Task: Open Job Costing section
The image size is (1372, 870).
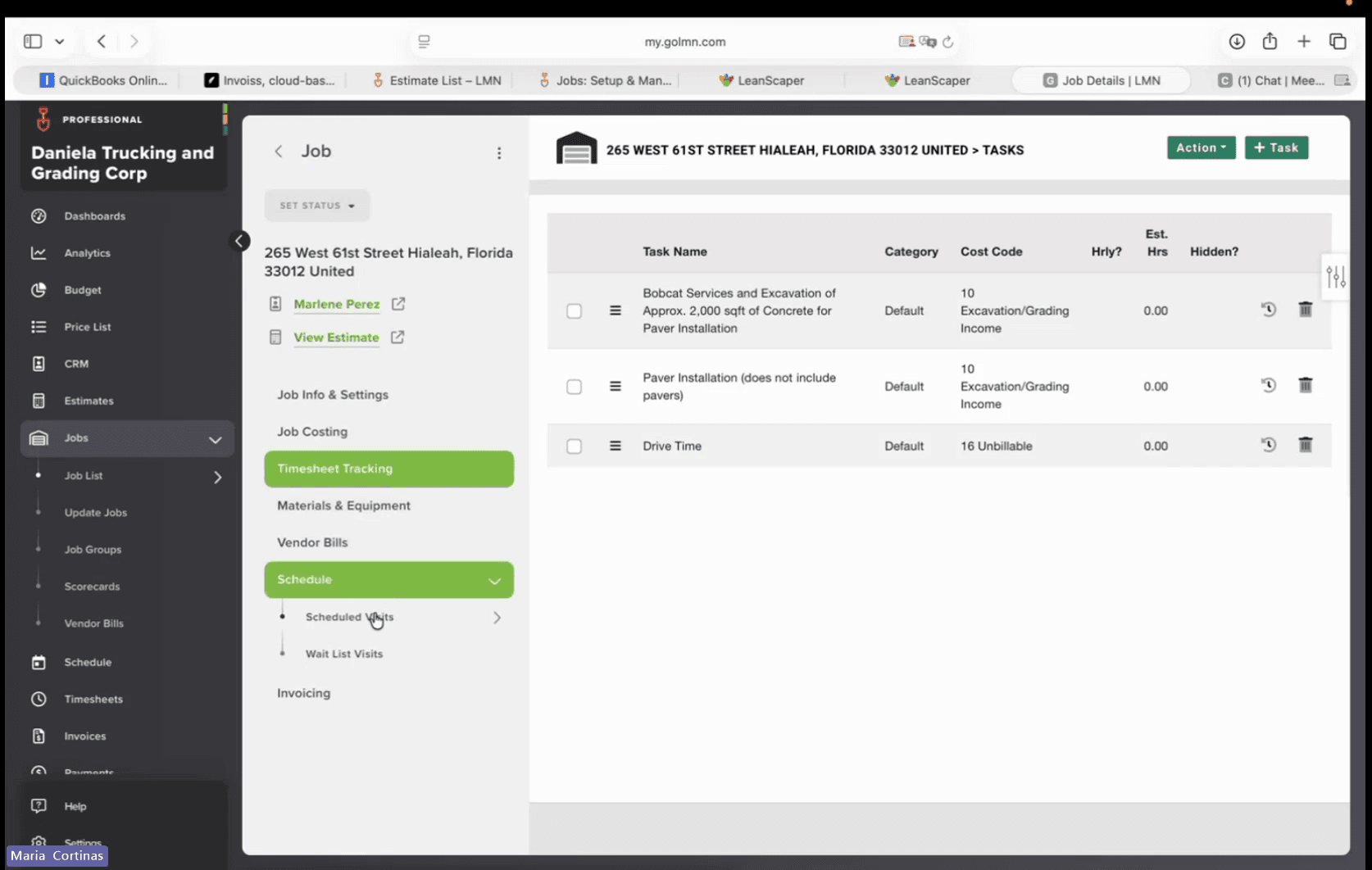Action: (x=312, y=432)
